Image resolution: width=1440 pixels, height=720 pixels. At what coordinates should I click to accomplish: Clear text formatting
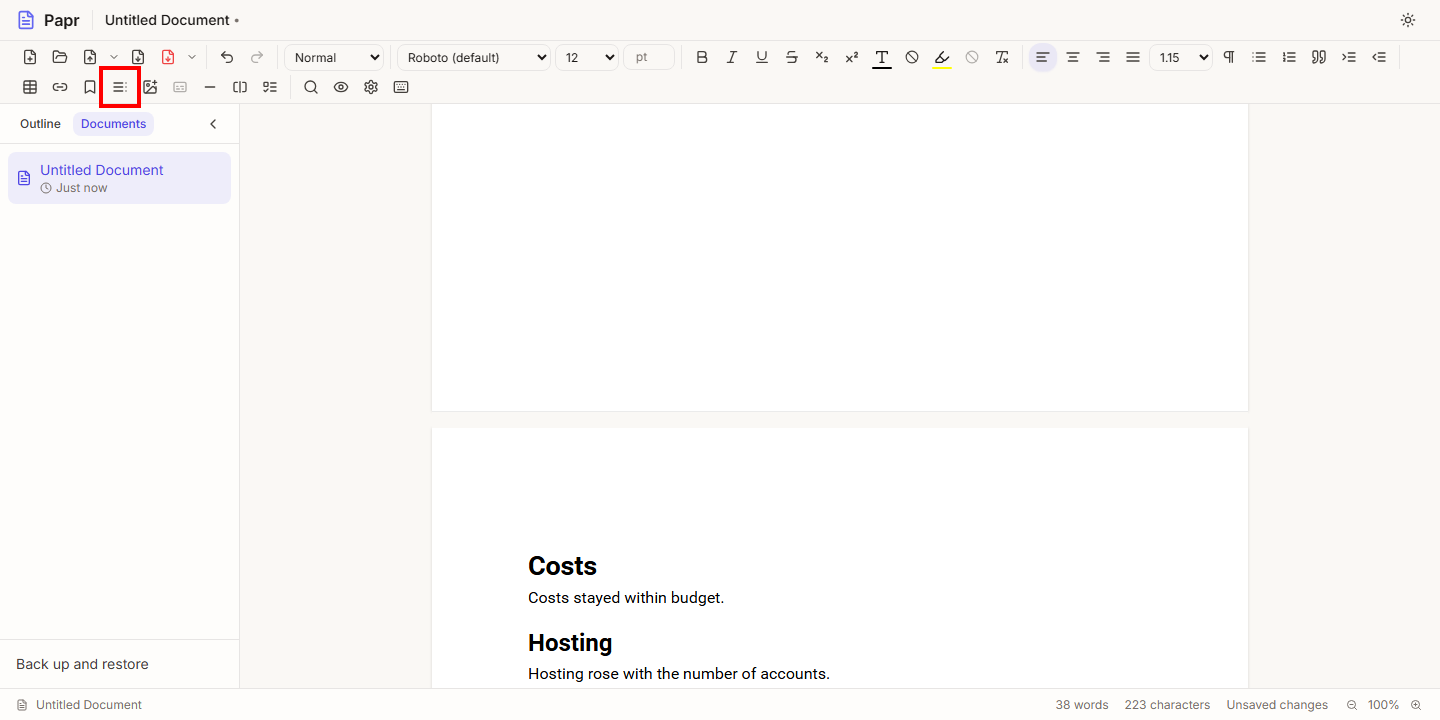pos(1002,57)
